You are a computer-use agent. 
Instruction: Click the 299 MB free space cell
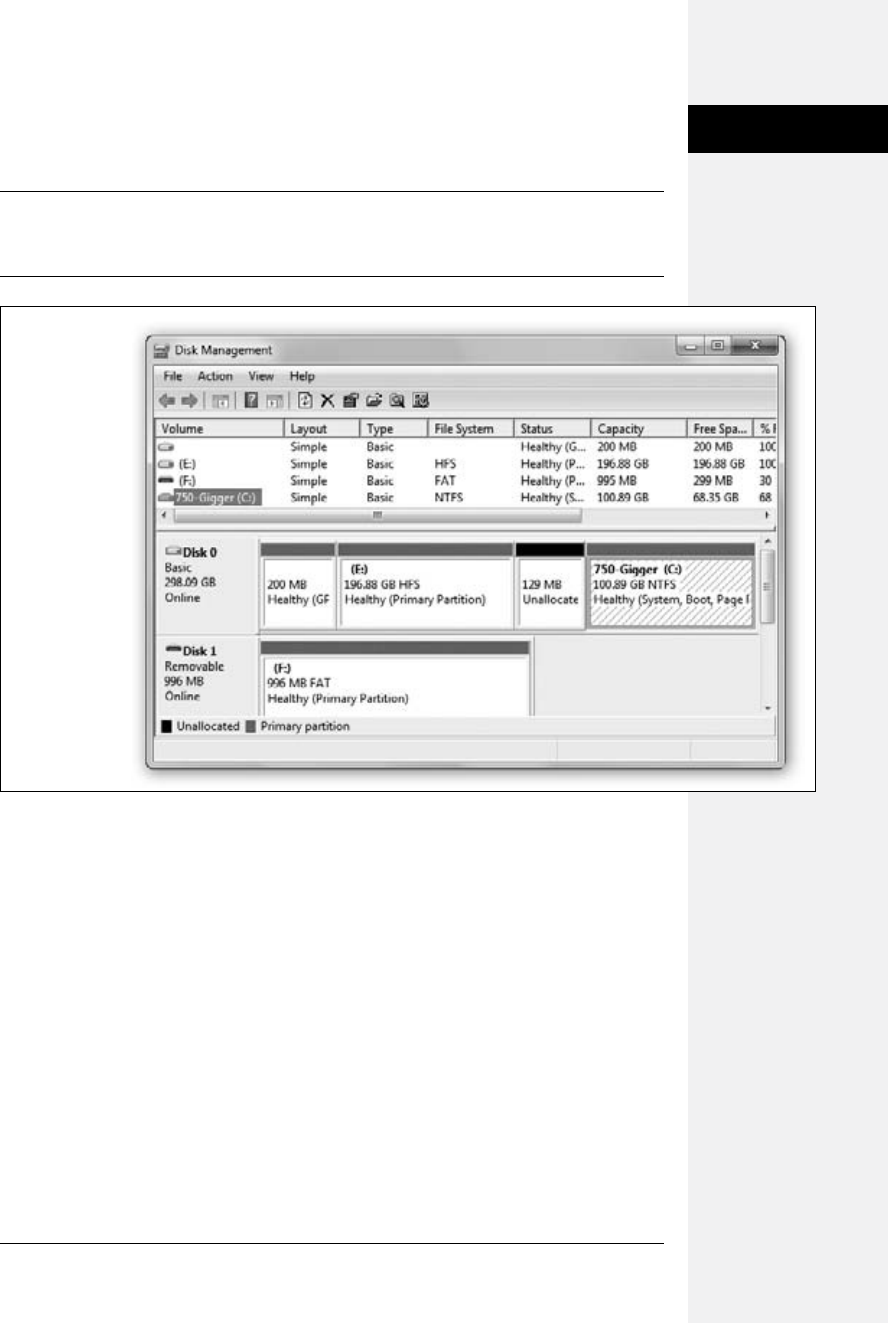click(714, 481)
